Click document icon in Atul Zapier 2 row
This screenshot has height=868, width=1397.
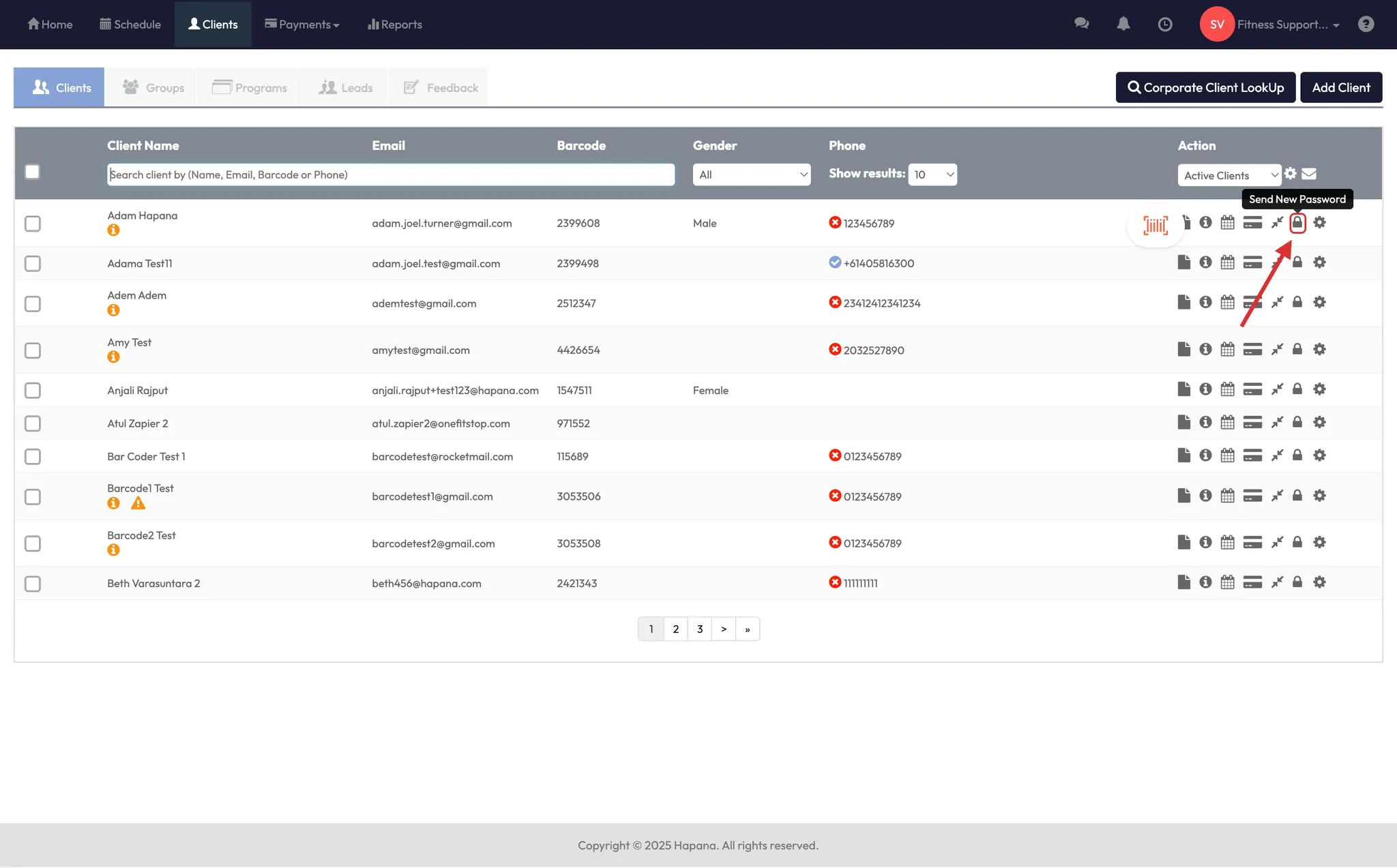click(x=1183, y=422)
